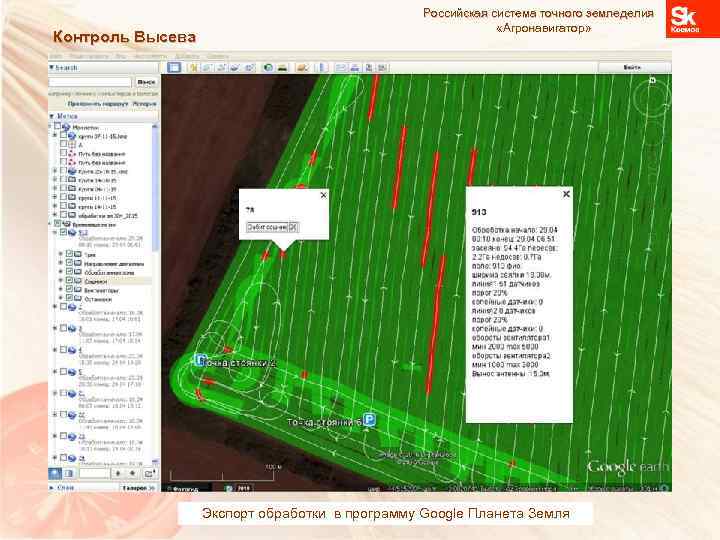Move selected place up with arrow button
Viewport: 720px width, 540px height.
pos(118,473)
